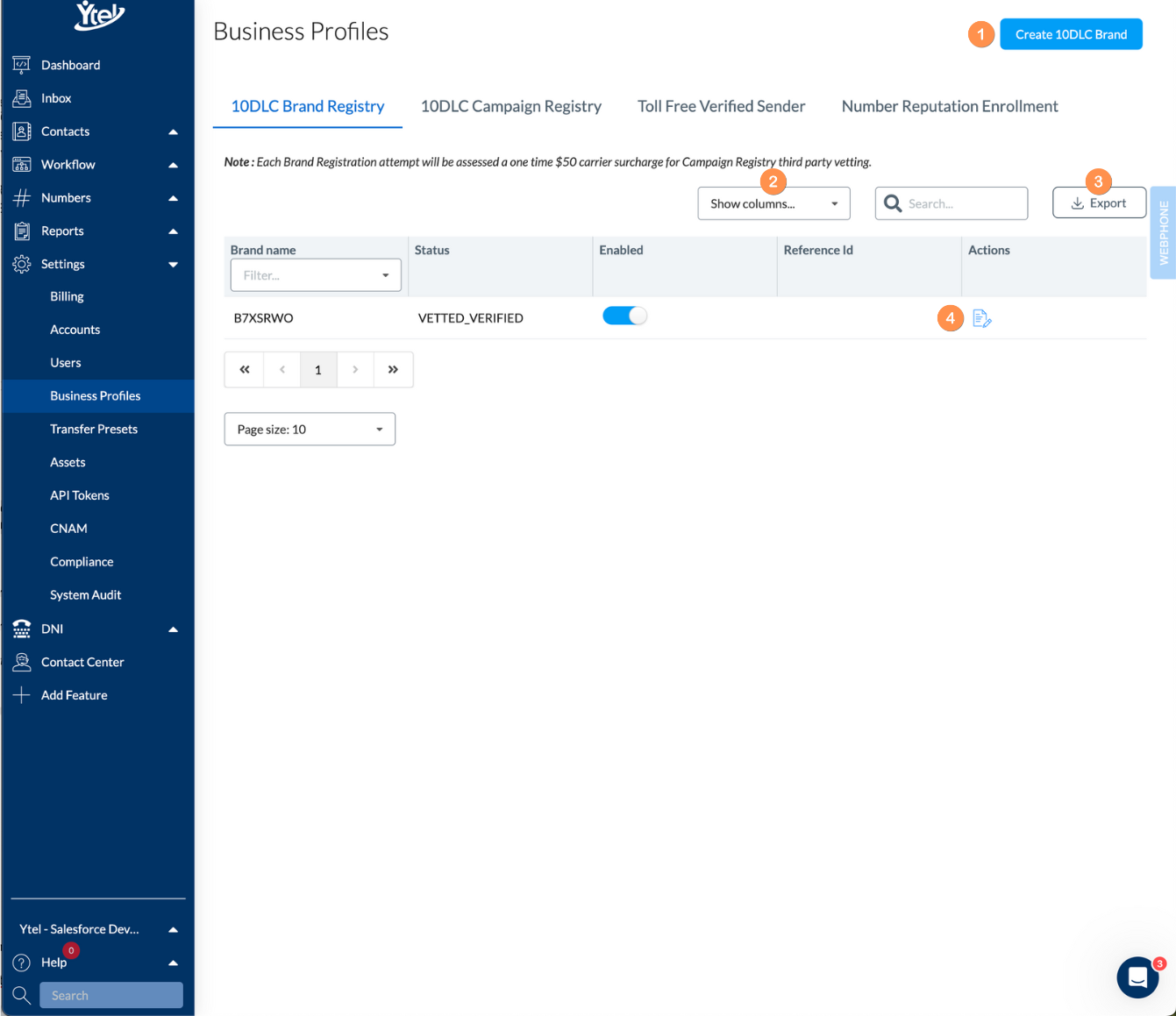Screen dimensions: 1176x1016
Task: Expand the Workflow menu arrow
Action: click(x=173, y=165)
